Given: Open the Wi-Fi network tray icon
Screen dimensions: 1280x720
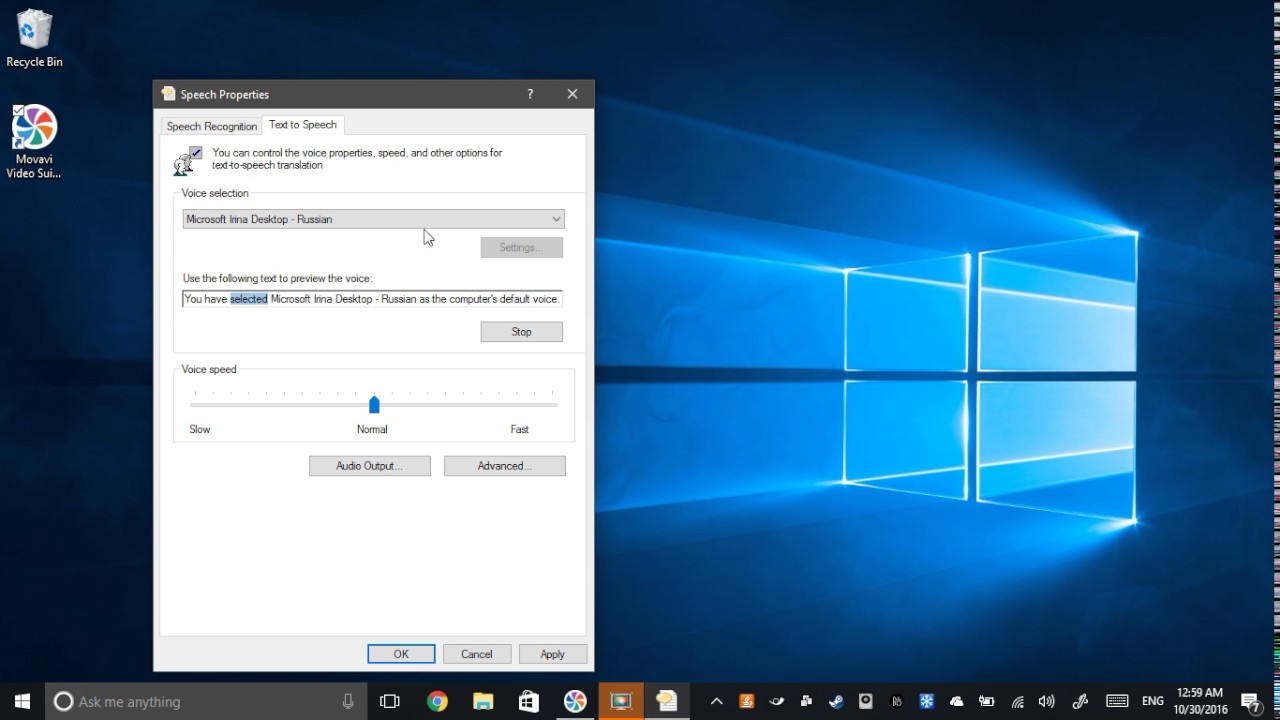Looking at the screenshot, I should 1017,701.
